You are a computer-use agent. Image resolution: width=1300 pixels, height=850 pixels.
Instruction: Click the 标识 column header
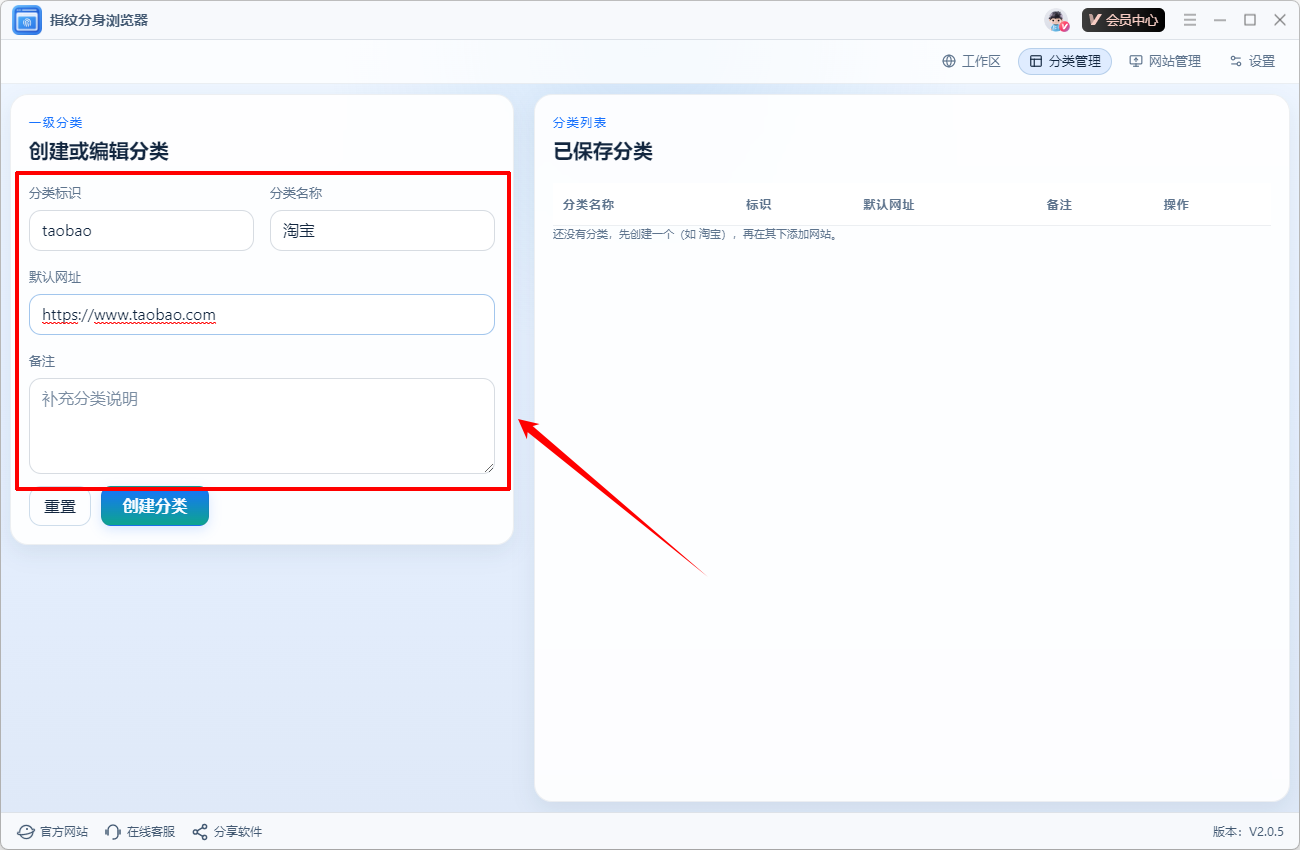(758, 205)
